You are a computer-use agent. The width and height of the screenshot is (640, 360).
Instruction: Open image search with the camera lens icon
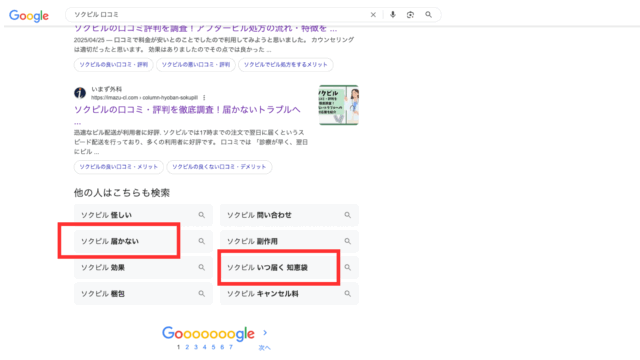pyautogui.click(x=410, y=15)
